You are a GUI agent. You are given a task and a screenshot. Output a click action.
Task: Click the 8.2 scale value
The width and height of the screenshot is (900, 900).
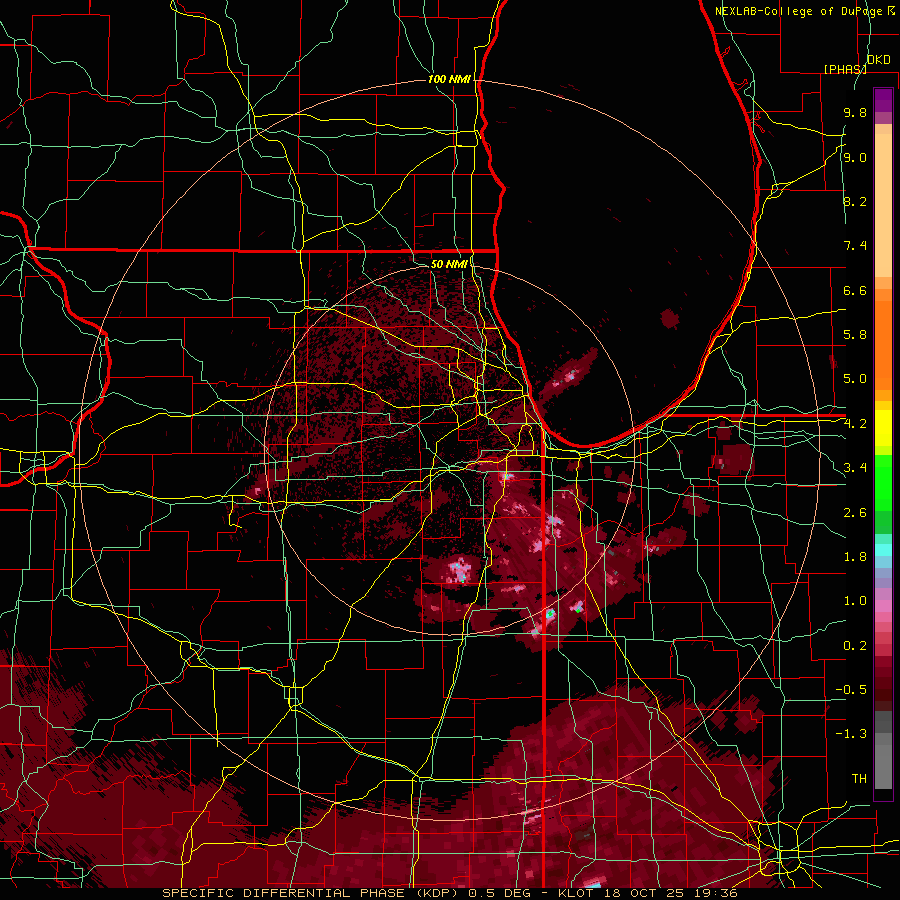[855, 201]
